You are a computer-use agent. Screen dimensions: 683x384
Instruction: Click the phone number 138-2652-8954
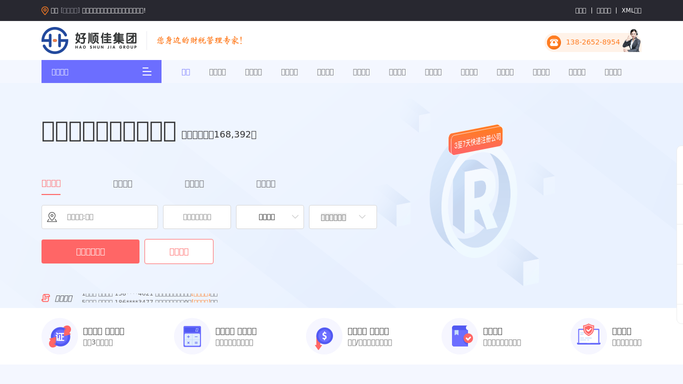click(x=593, y=42)
